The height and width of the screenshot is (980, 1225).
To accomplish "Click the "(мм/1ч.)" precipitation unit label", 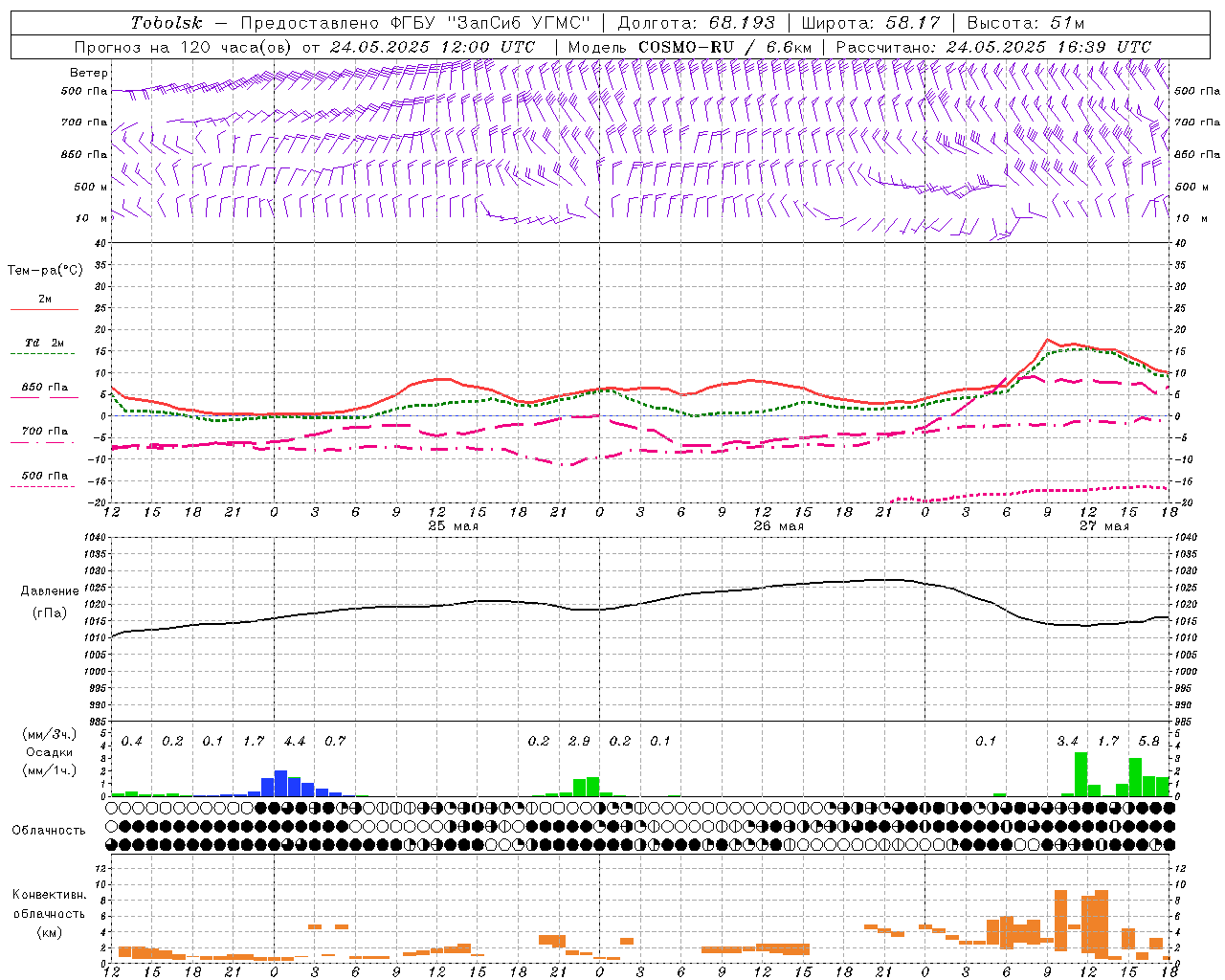I will click(x=50, y=770).
